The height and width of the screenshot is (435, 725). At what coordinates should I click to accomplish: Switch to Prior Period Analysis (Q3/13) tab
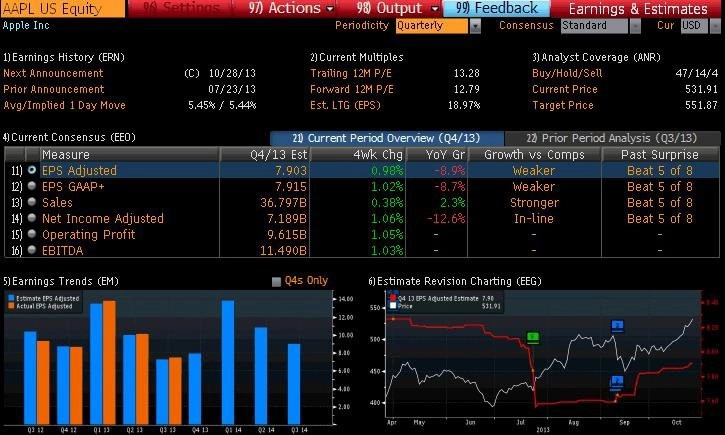(612, 138)
